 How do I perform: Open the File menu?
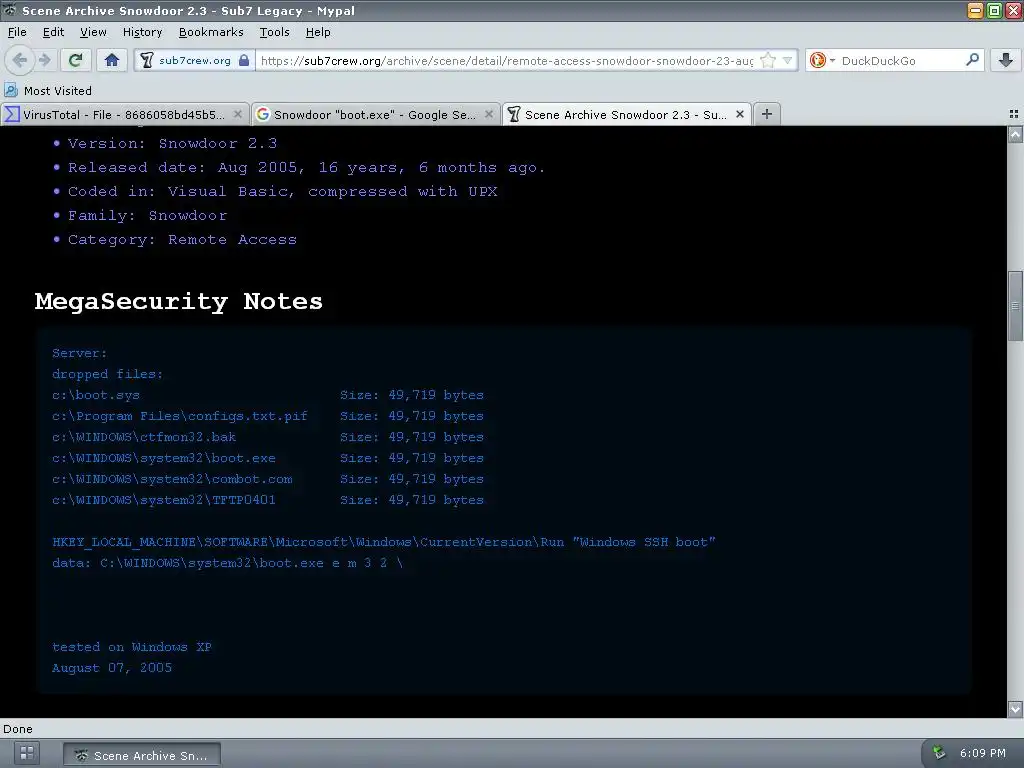[17, 32]
